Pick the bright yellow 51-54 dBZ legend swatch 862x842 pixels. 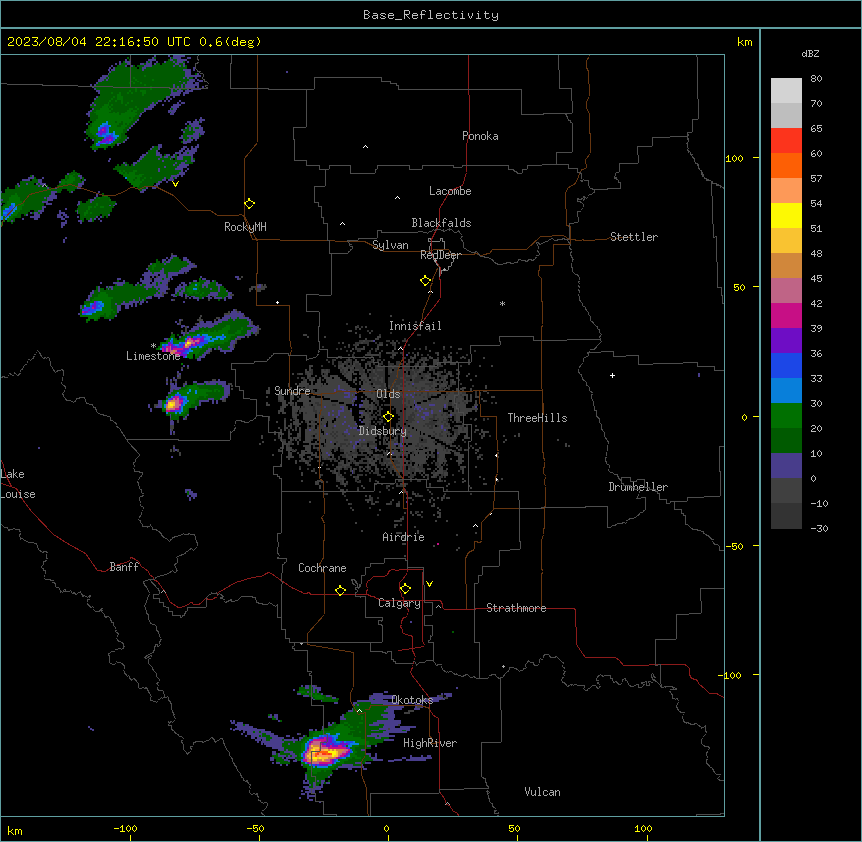pos(786,215)
